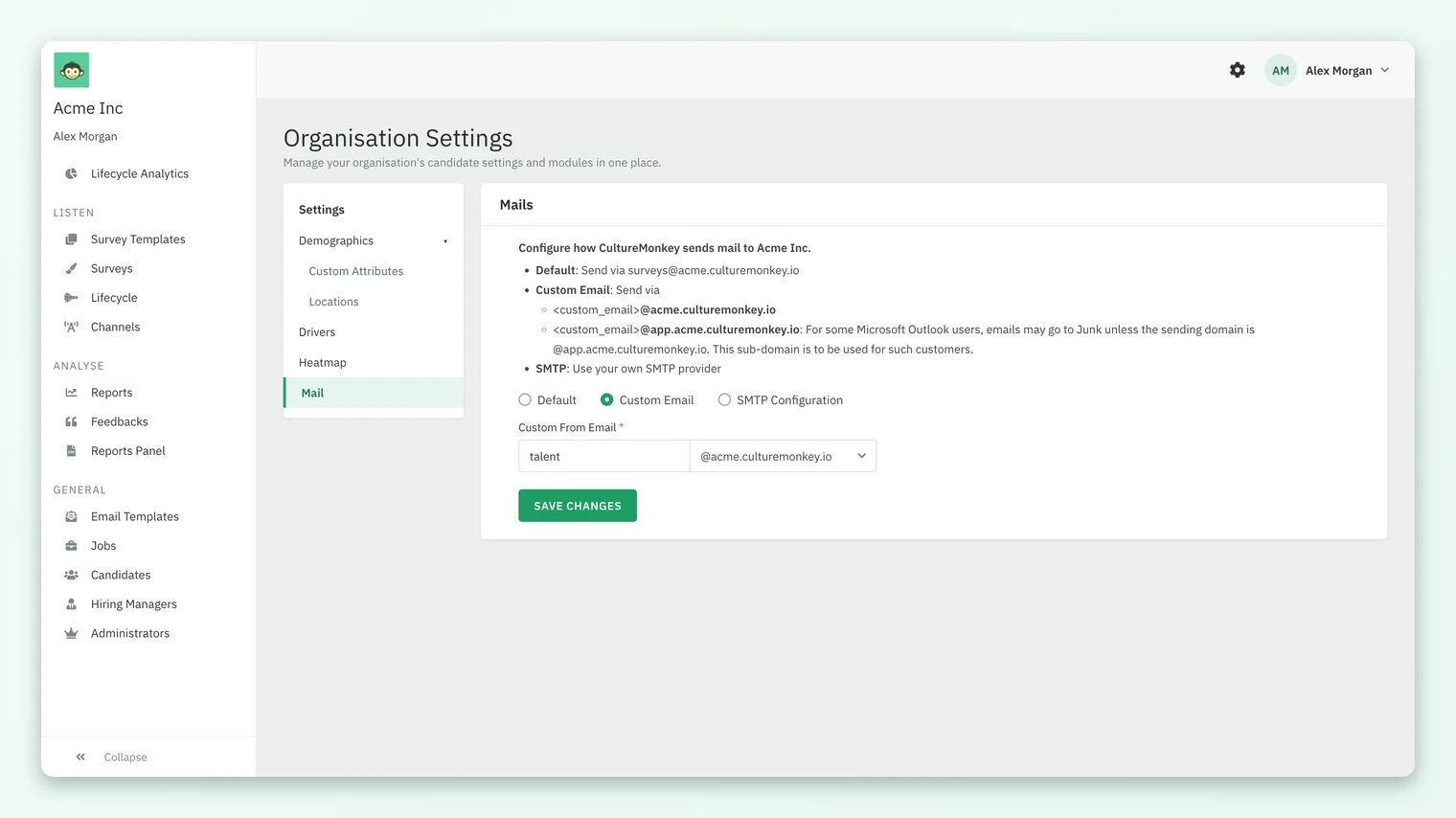Select the Custom Email radio option
Screen dimensions: 1456x818
click(606, 399)
